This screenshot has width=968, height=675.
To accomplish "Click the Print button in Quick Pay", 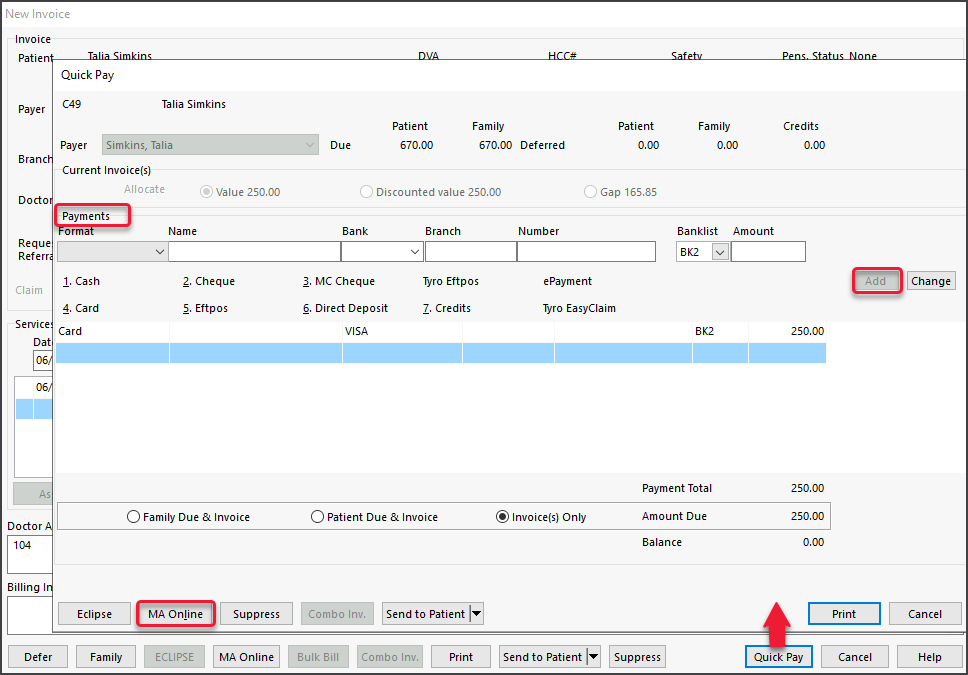I will point(844,614).
